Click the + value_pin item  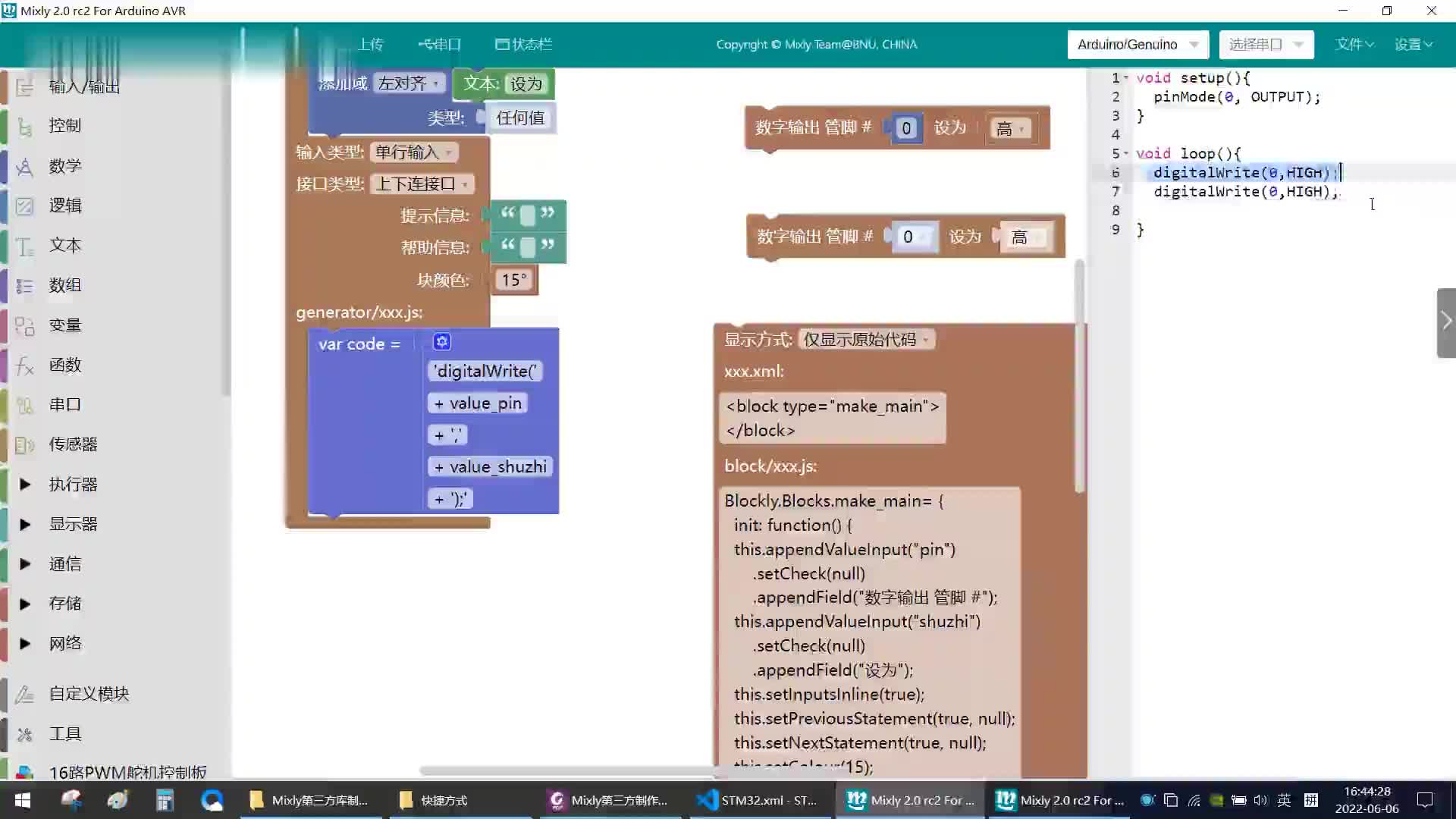[x=478, y=403]
